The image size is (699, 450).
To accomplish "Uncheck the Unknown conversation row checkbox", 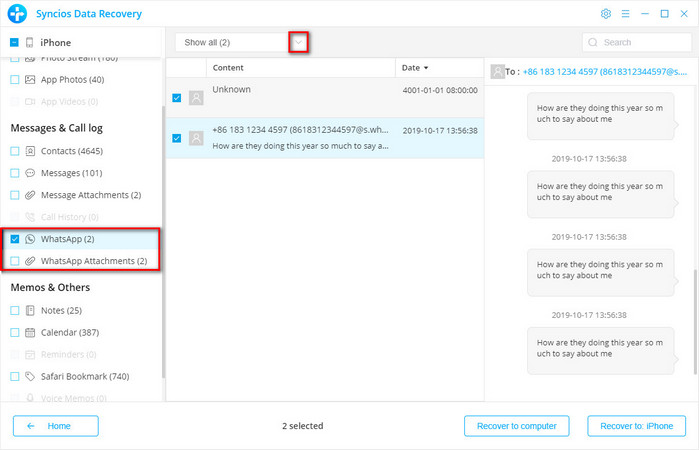I will click(x=177, y=98).
